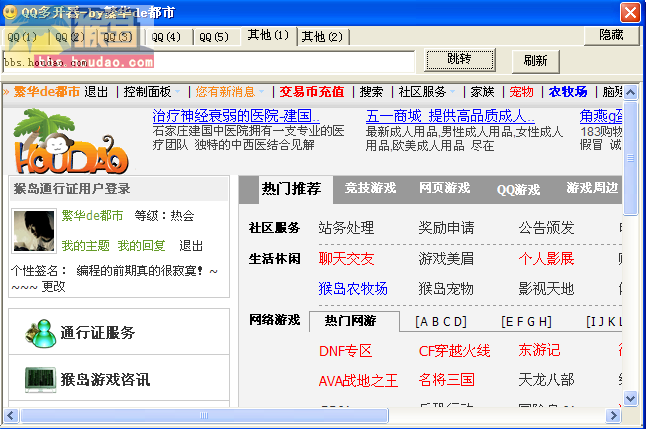Screen dimensions: 647x429
Task: Switch to the QQ(5) tab
Action: click(x=214, y=37)
